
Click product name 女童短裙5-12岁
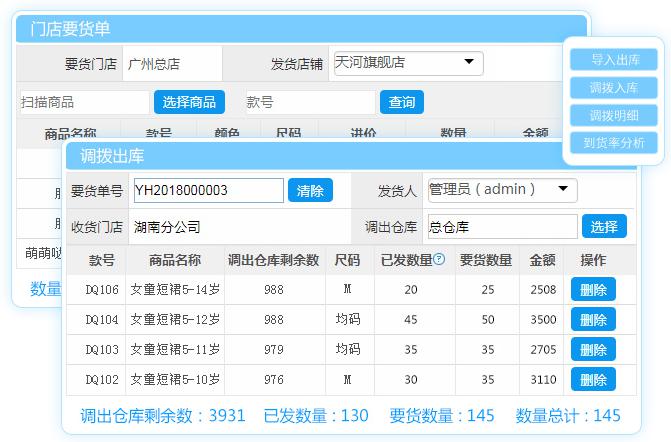[175, 320]
